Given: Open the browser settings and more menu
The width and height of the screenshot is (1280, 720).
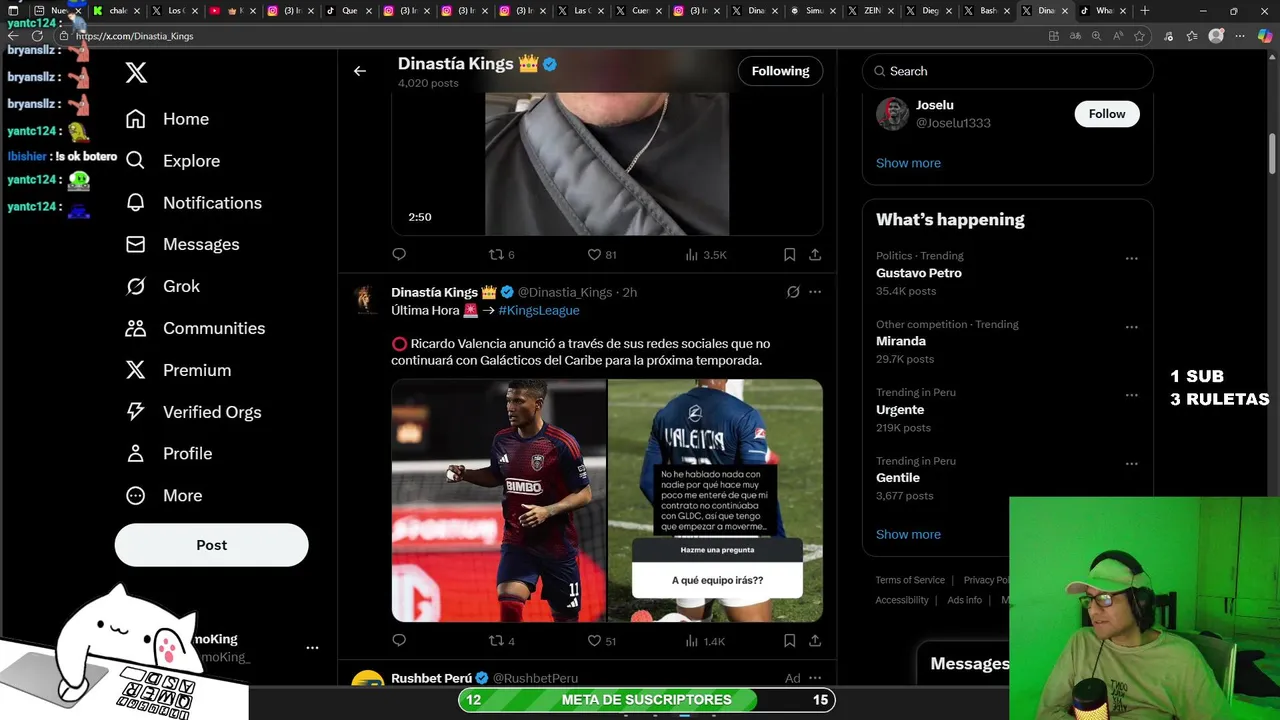Looking at the screenshot, I should (1239, 36).
